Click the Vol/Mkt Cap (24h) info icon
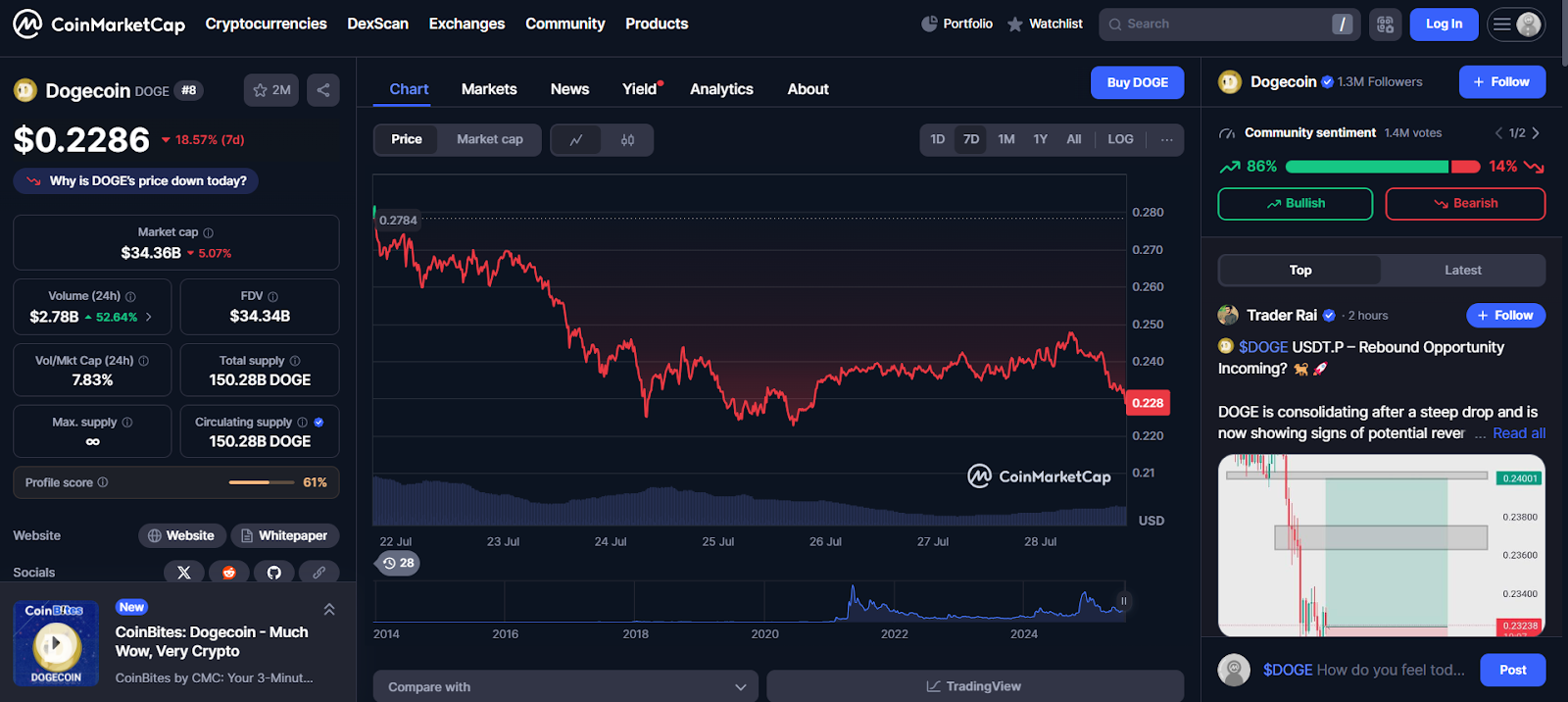The width and height of the screenshot is (1568, 702). (144, 361)
